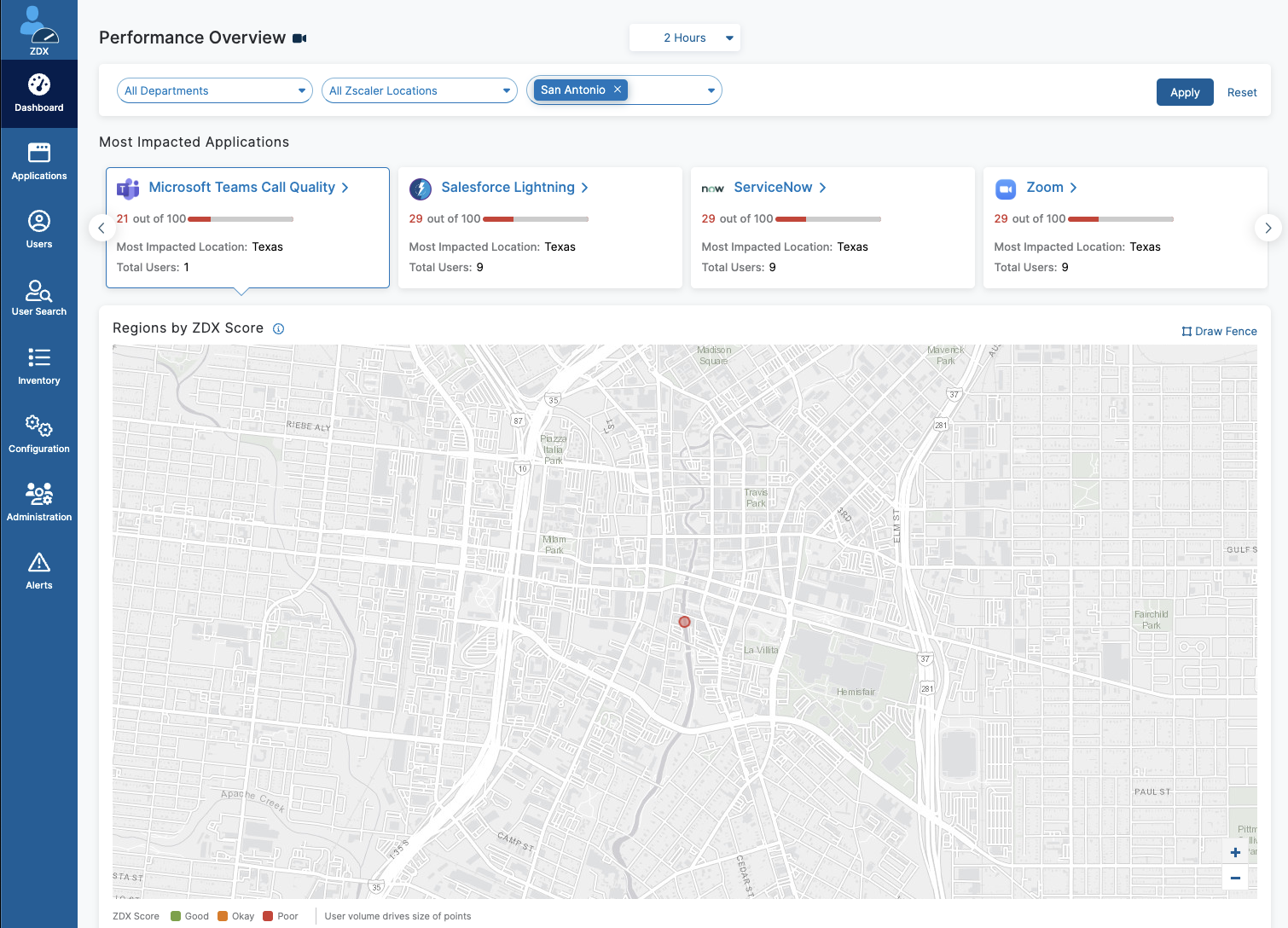The image size is (1288, 928).
Task: Click the Good legend color swatch
Action: (x=176, y=916)
